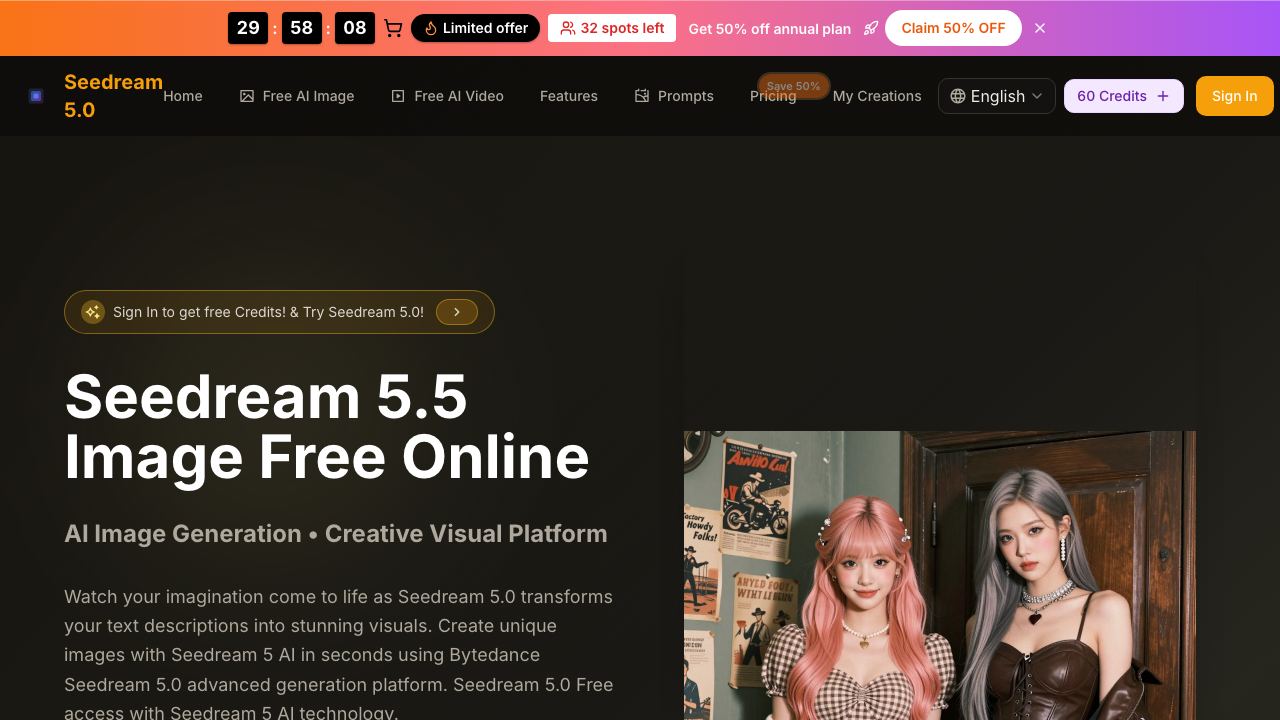This screenshot has width=1280, height=720.
Task: Click the arrow chevron in sign-in pill
Action: click(457, 312)
